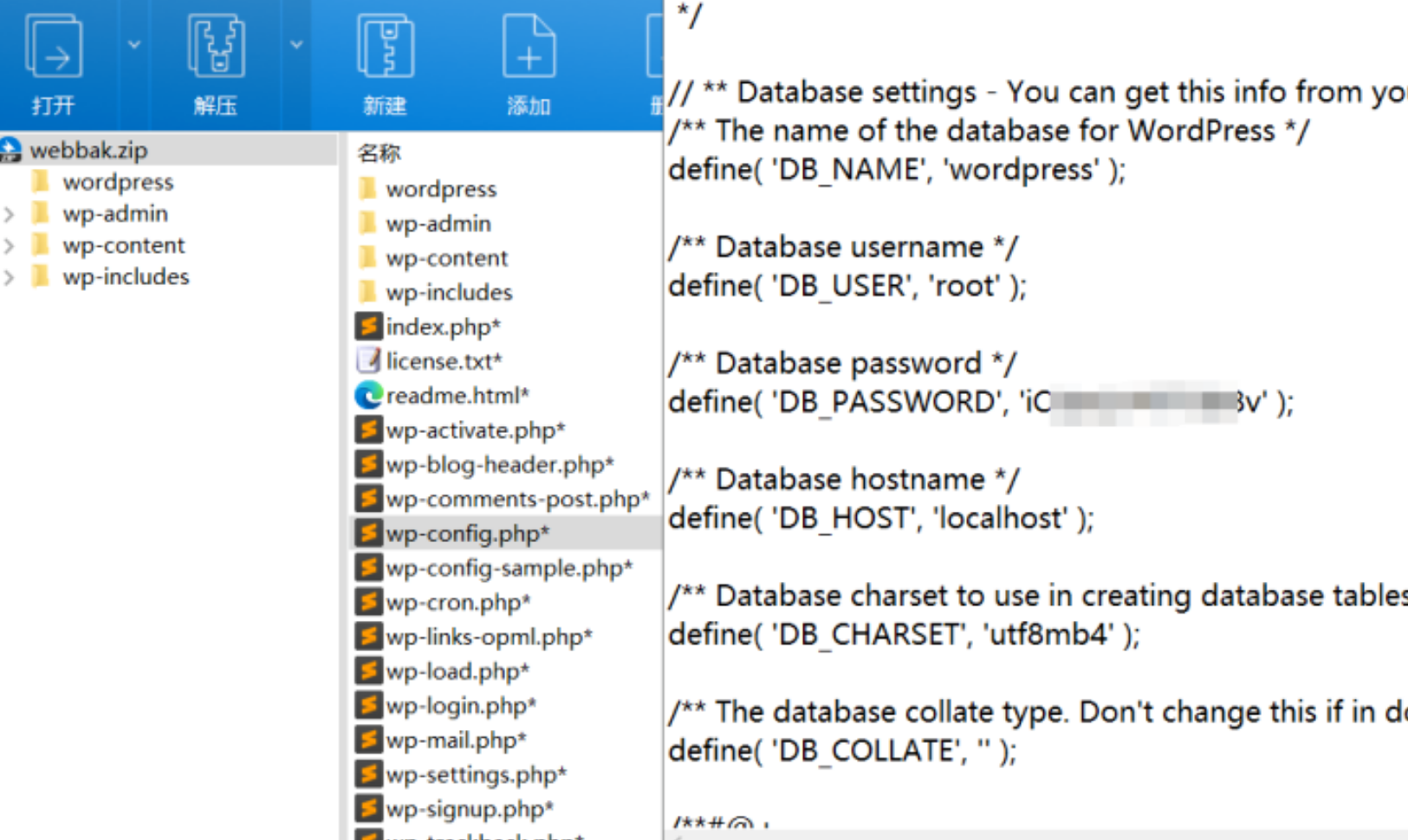The width and height of the screenshot is (1408, 840).
Task: Expand the wp-content tree node
Action: 10,246
